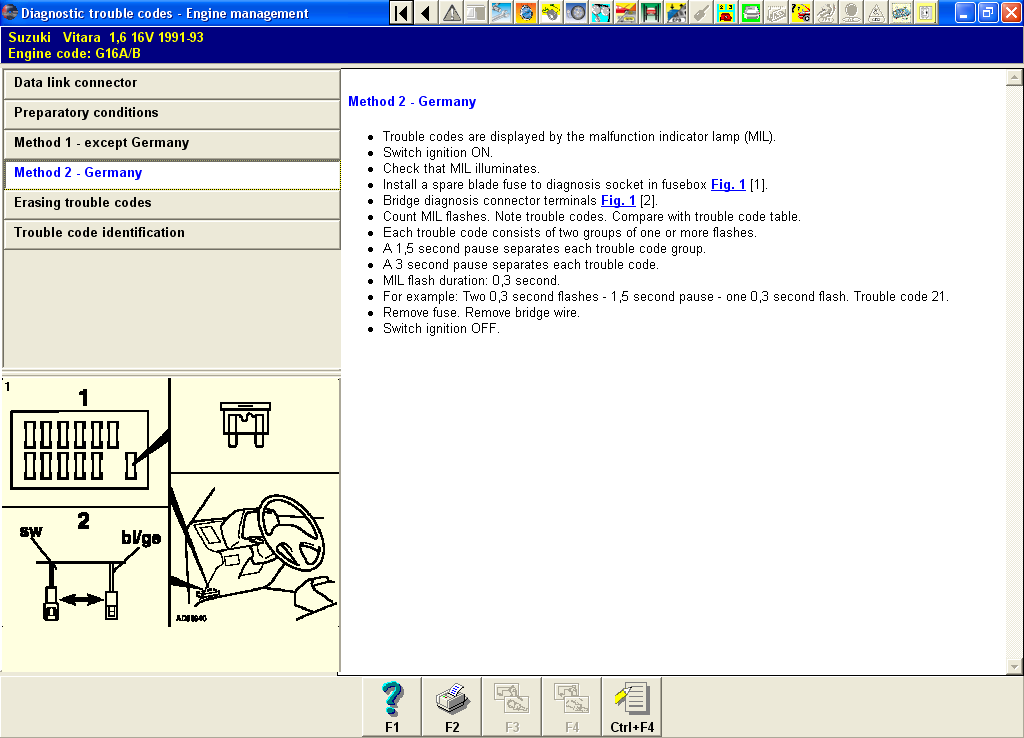Click the 'Count MIL flashes' instruction line
The width and height of the screenshot is (1024, 738).
[592, 217]
